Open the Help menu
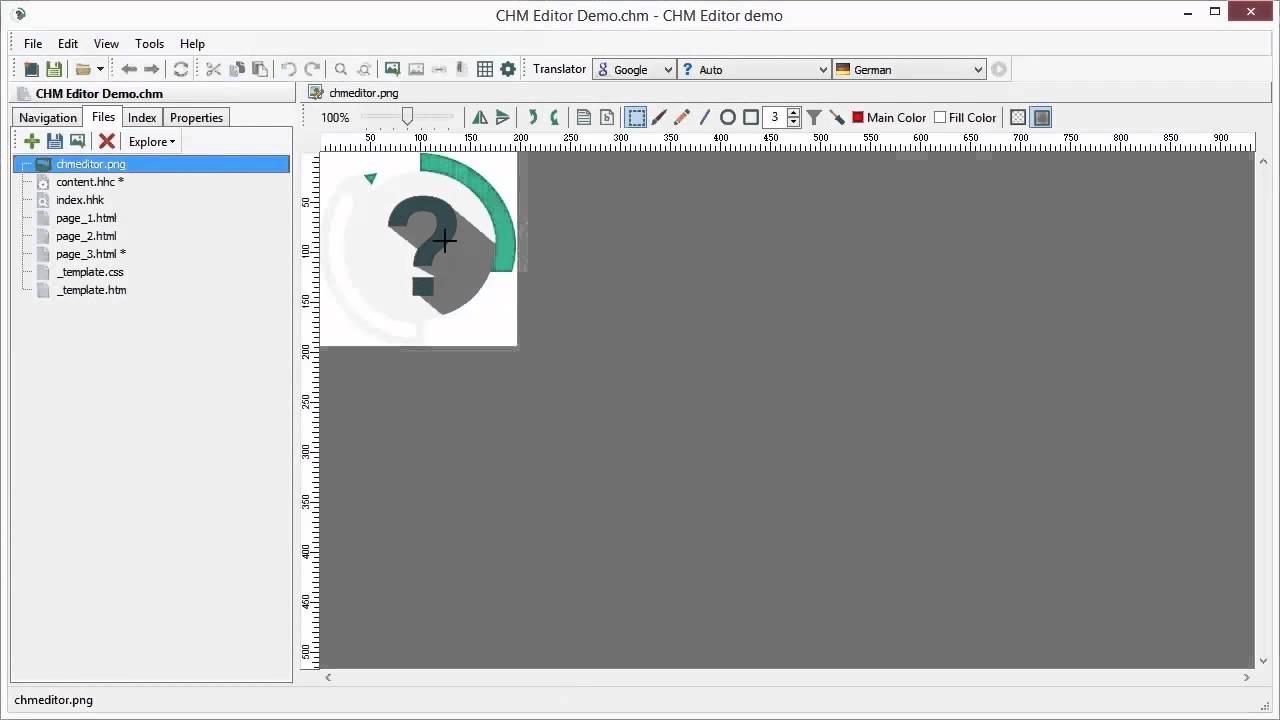The width and height of the screenshot is (1280, 720). (x=192, y=44)
